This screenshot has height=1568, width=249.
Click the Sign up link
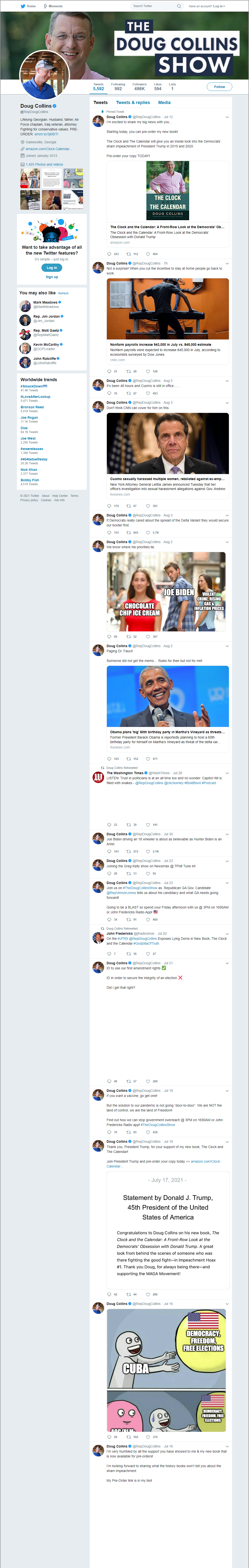(52, 277)
